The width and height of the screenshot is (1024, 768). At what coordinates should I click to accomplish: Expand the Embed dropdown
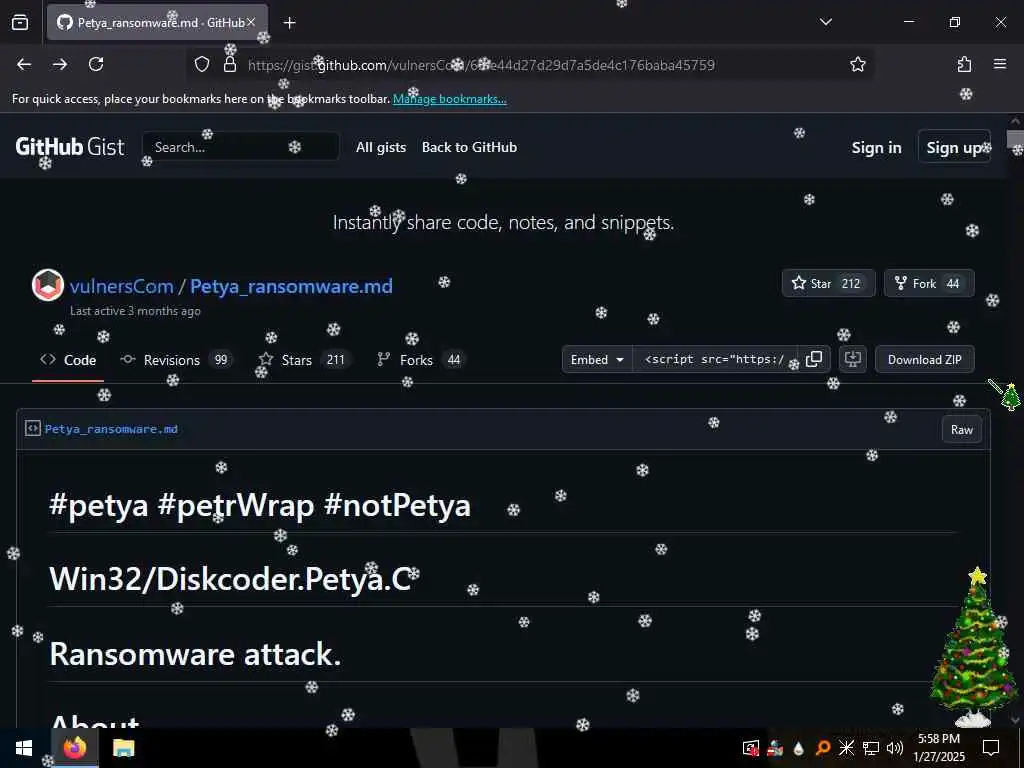(597, 359)
